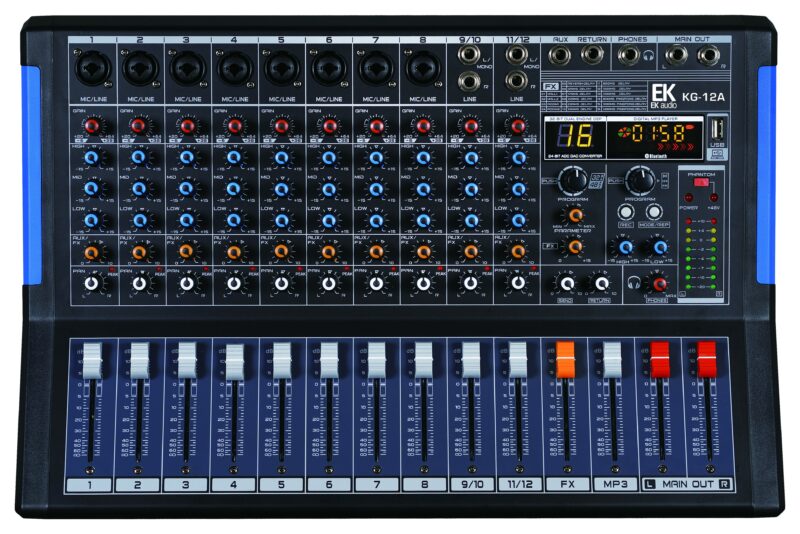
Task: Click the DSP program display showing 16
Action: click(x=574, y=136)
